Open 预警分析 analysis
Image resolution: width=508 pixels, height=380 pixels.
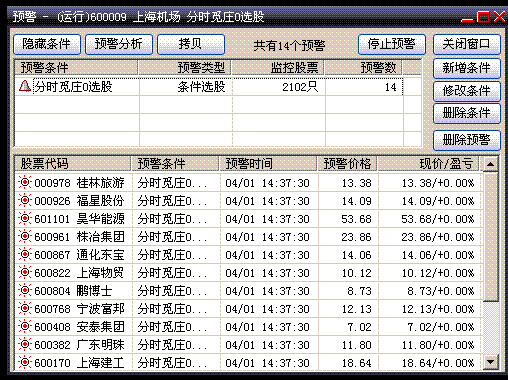pyautogui.click(x=119, y=44)
